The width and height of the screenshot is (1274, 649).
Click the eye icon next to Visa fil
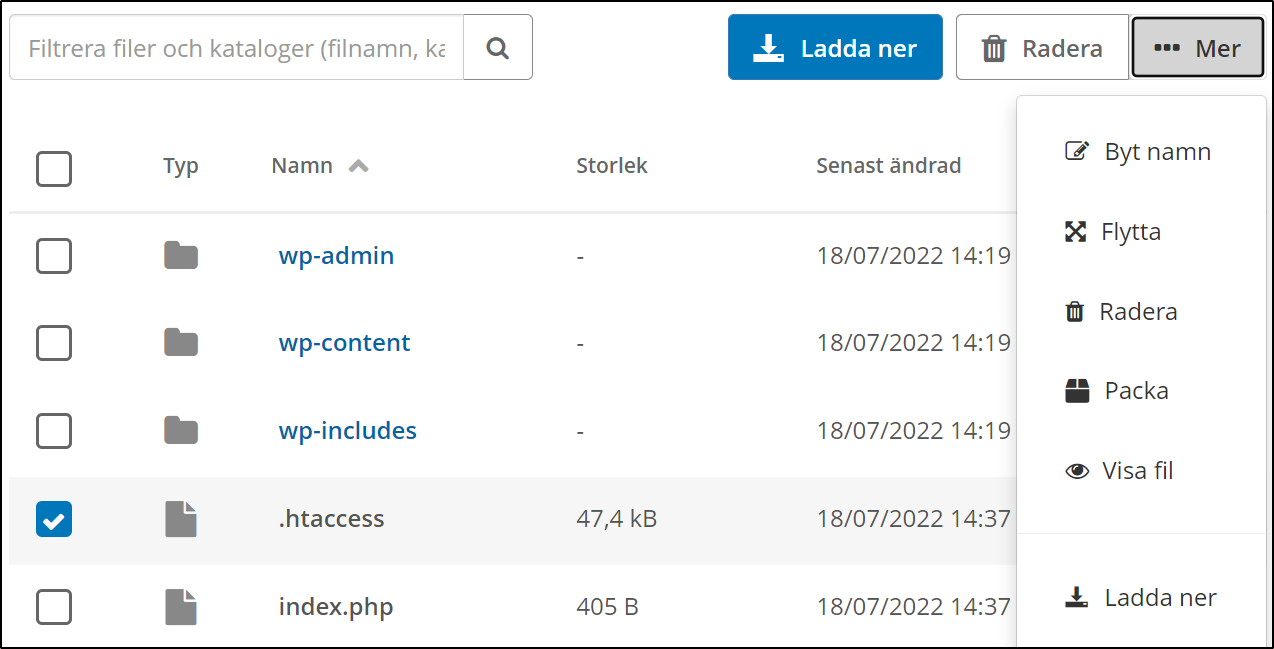[1077, 470]
